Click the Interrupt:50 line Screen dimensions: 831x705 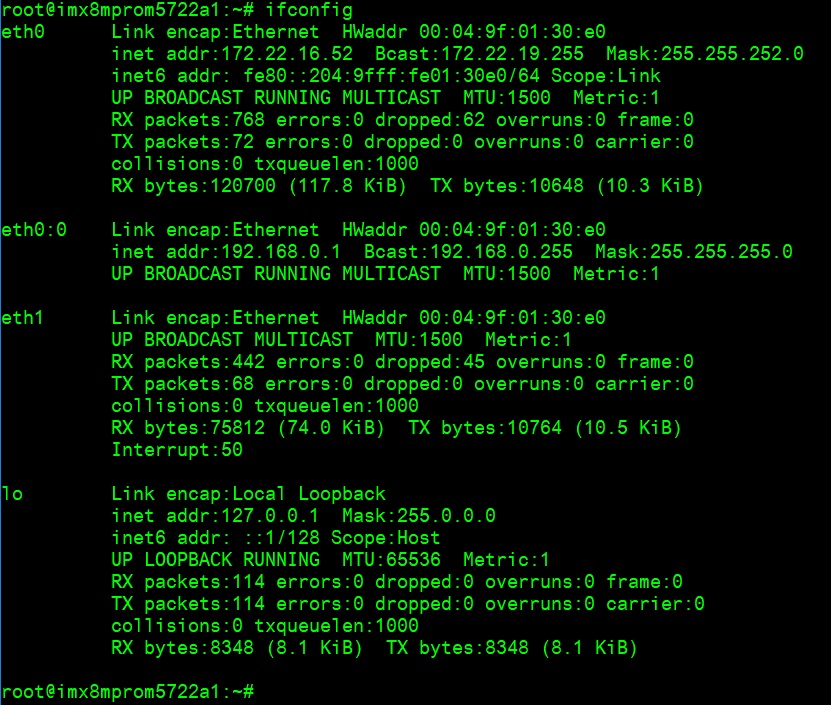[177, 450]
